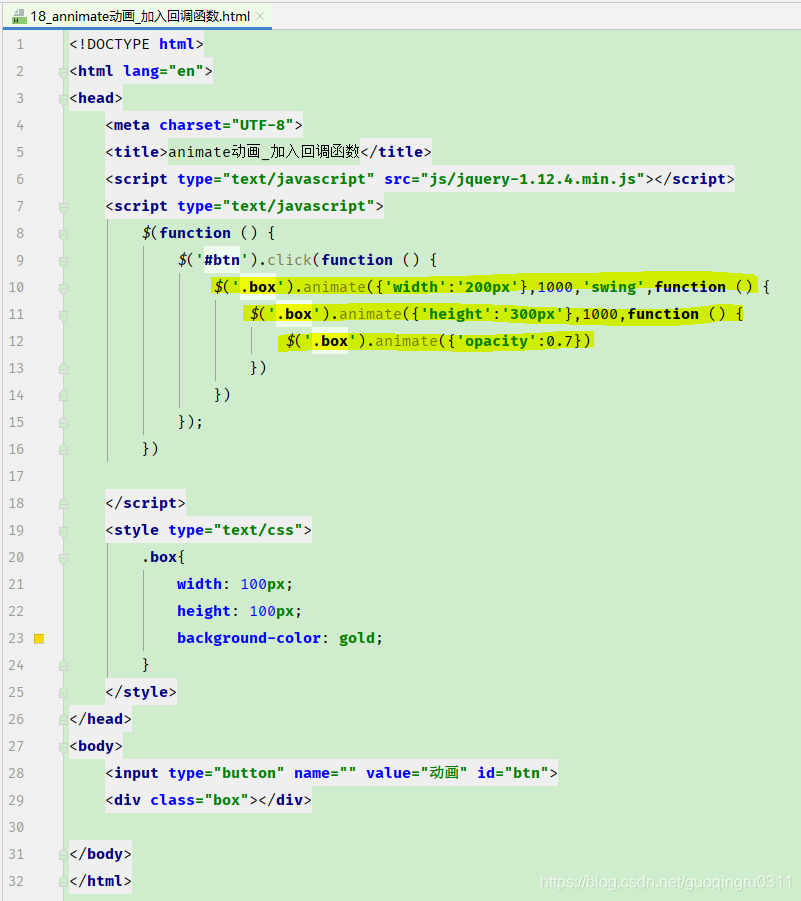This screenshot has width=801, height=901.
Task: Click the value="动画" attribute
Action: coord(416,773)
